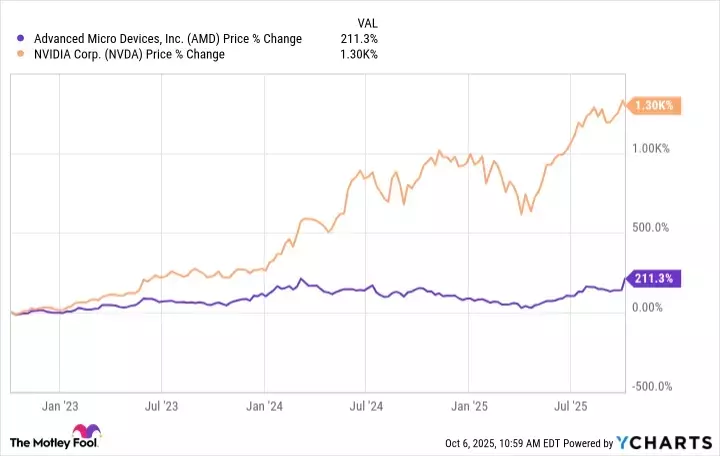
Task: Click the Jul '25 x-axis label
Action: click(570, 408)
